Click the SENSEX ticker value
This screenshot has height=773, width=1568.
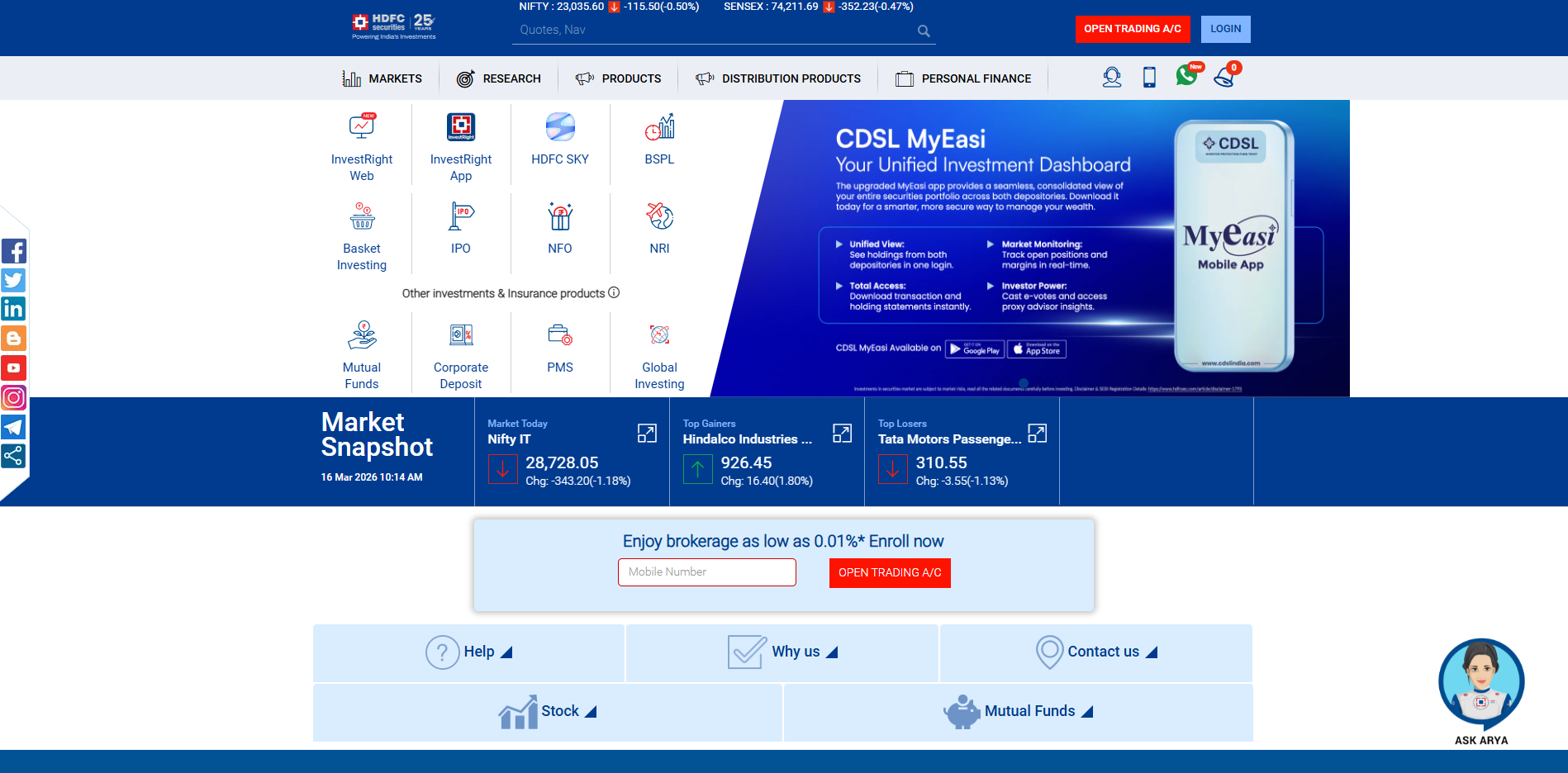818,7
